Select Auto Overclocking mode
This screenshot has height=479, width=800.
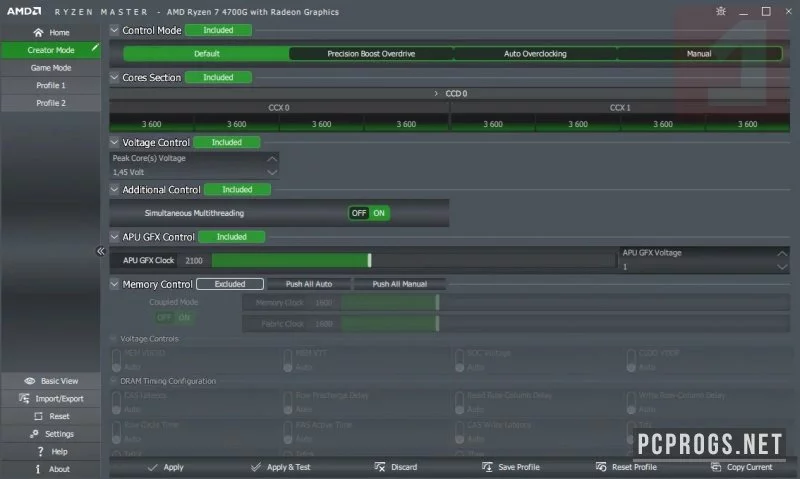535,54
